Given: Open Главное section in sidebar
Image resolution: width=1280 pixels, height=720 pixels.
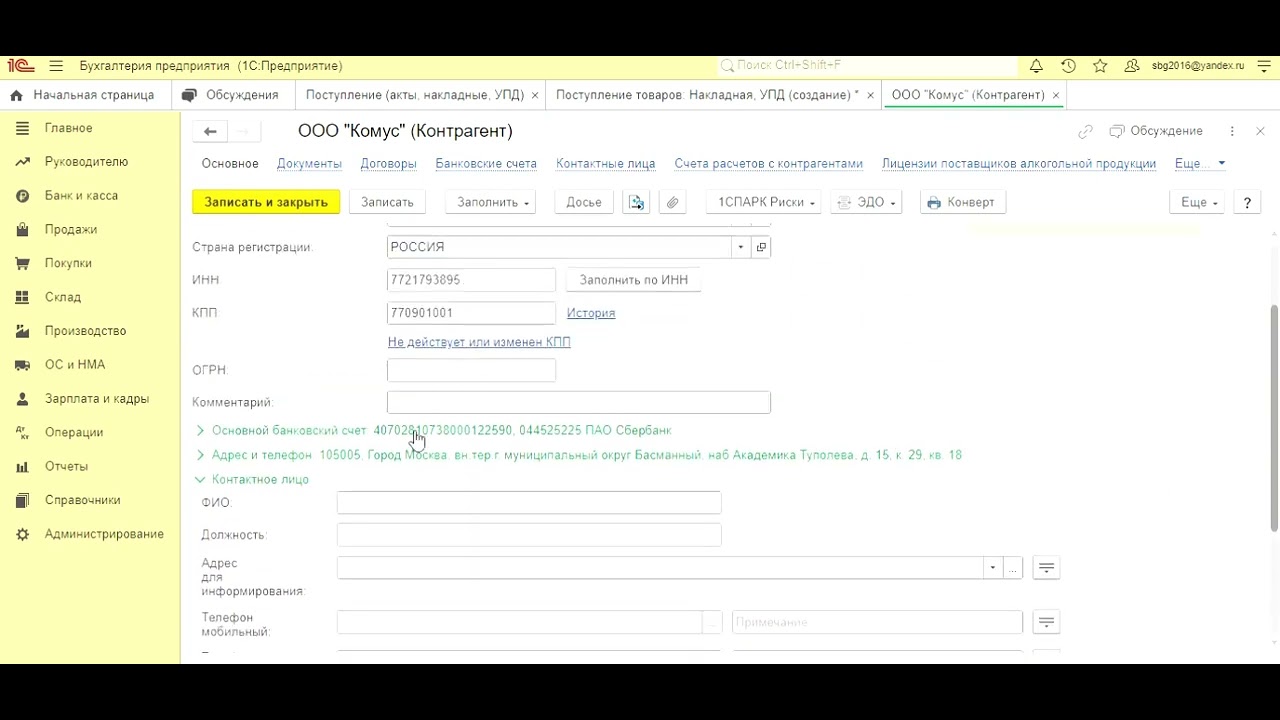Looking at the screenshot, I should (68, 128).
